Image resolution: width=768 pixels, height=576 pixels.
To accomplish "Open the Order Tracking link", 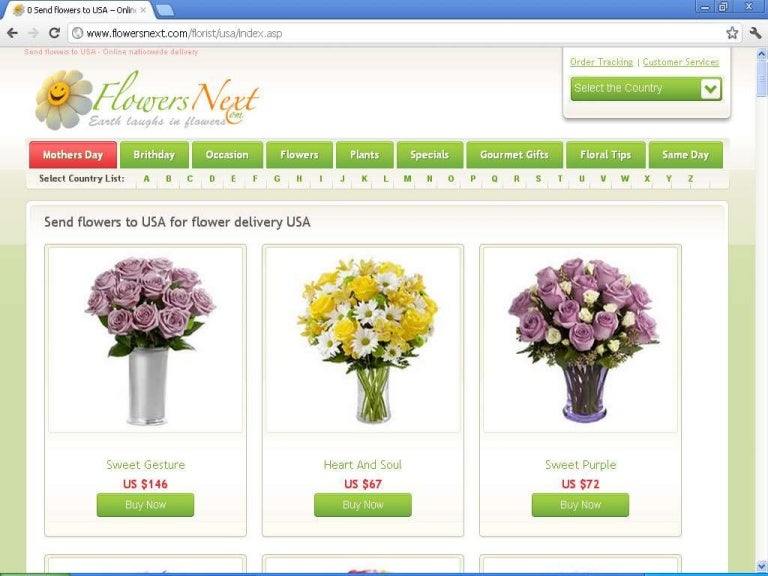I will click(601, 62).
